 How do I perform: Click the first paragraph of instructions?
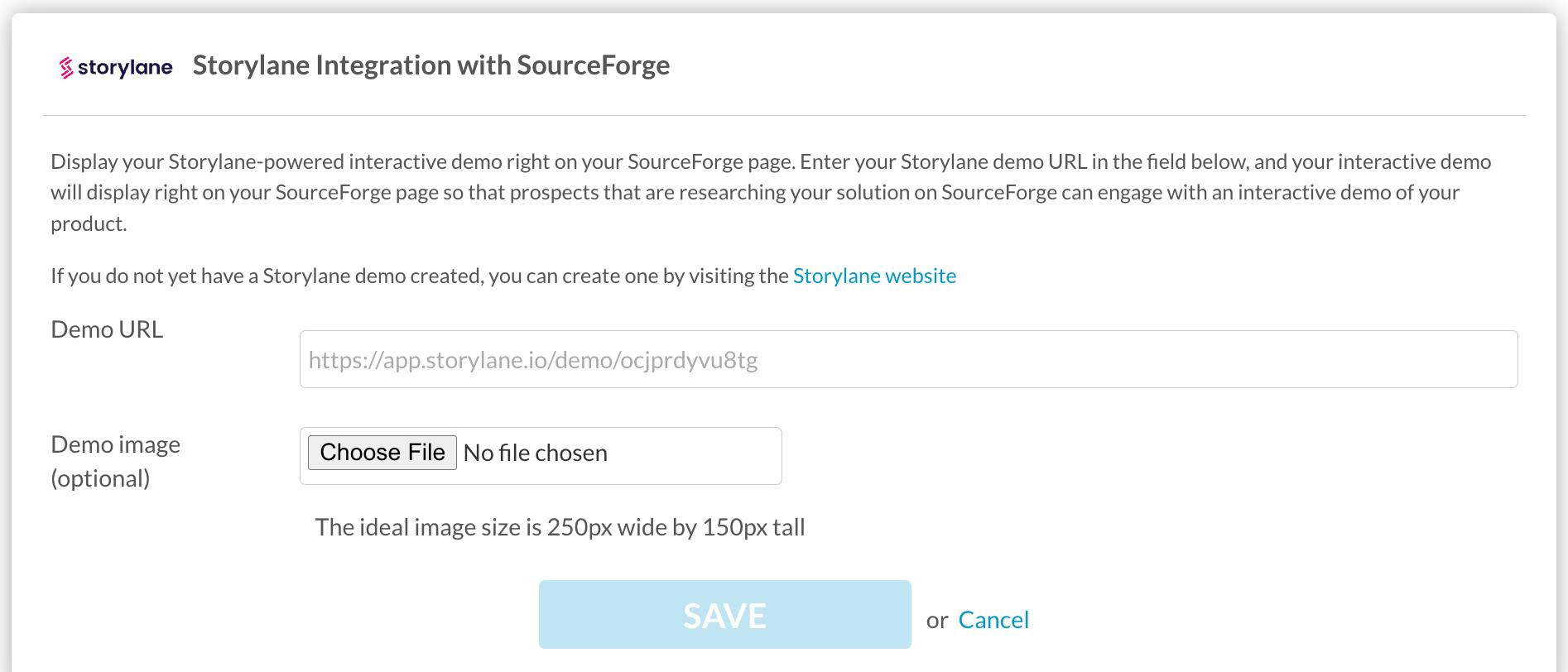coord(770,192)
